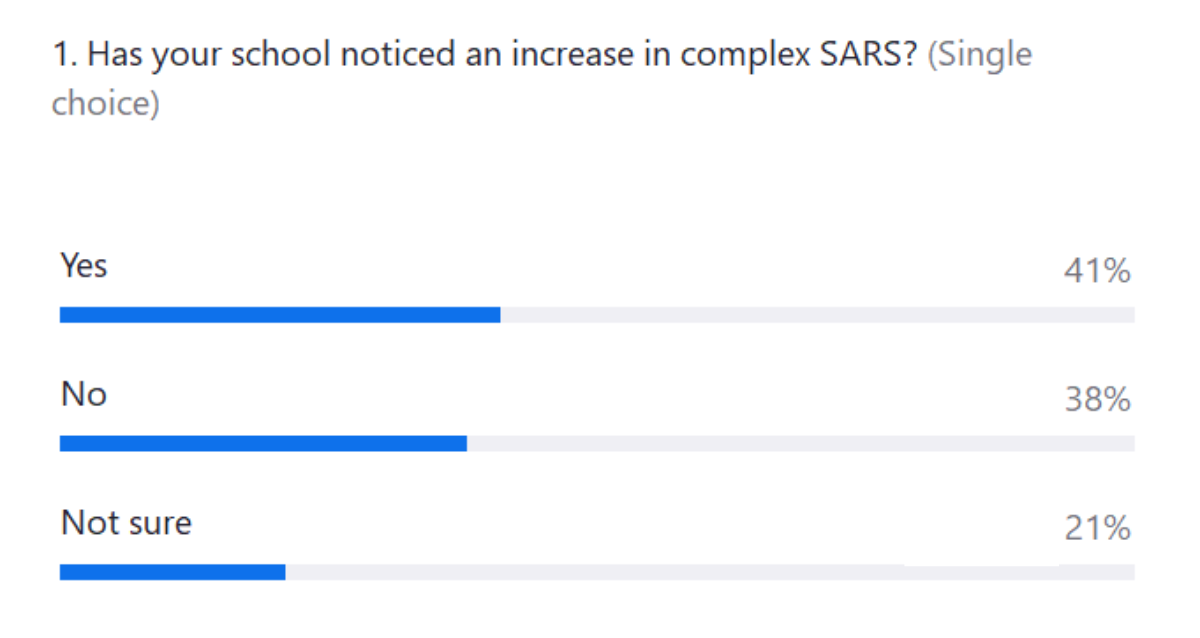Select the "Yes" poll option label
The height and width of the screenshot is (638, 1200).
click(x=84, y=267)
